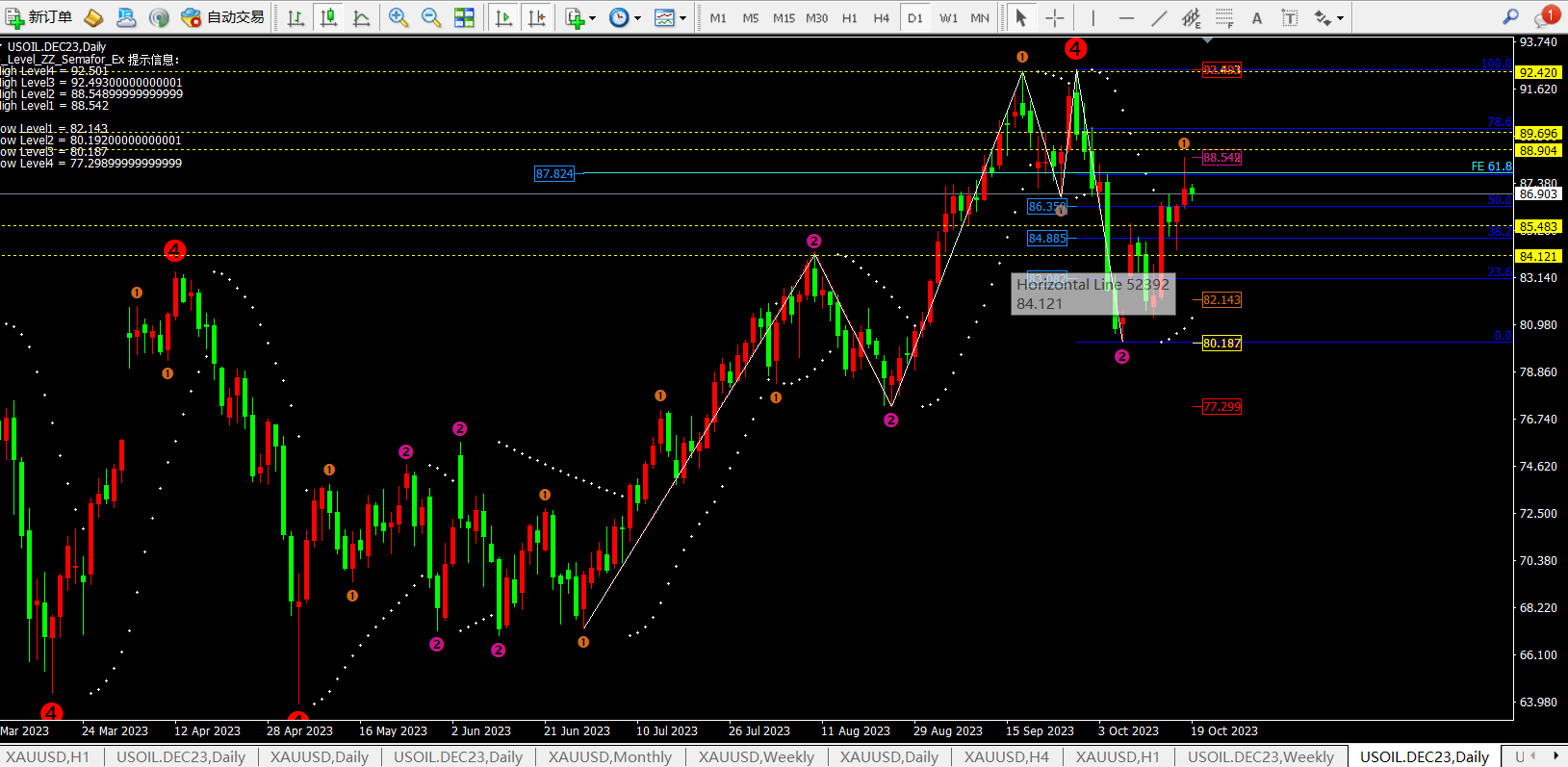Open the chat notifications icon with red badge
The height and width of the screenshot is (767, 1568).
click(x=1546, y=16)
